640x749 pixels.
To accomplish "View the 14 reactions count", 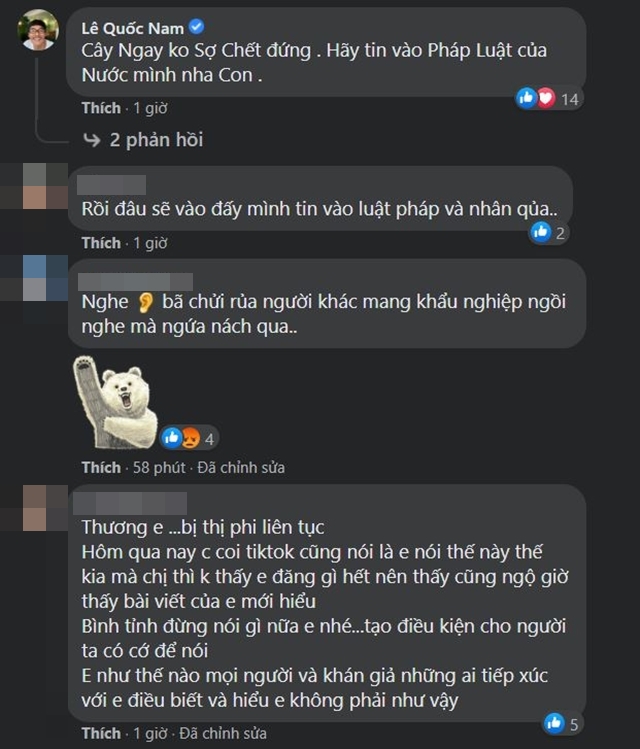I will pos(570,99).
